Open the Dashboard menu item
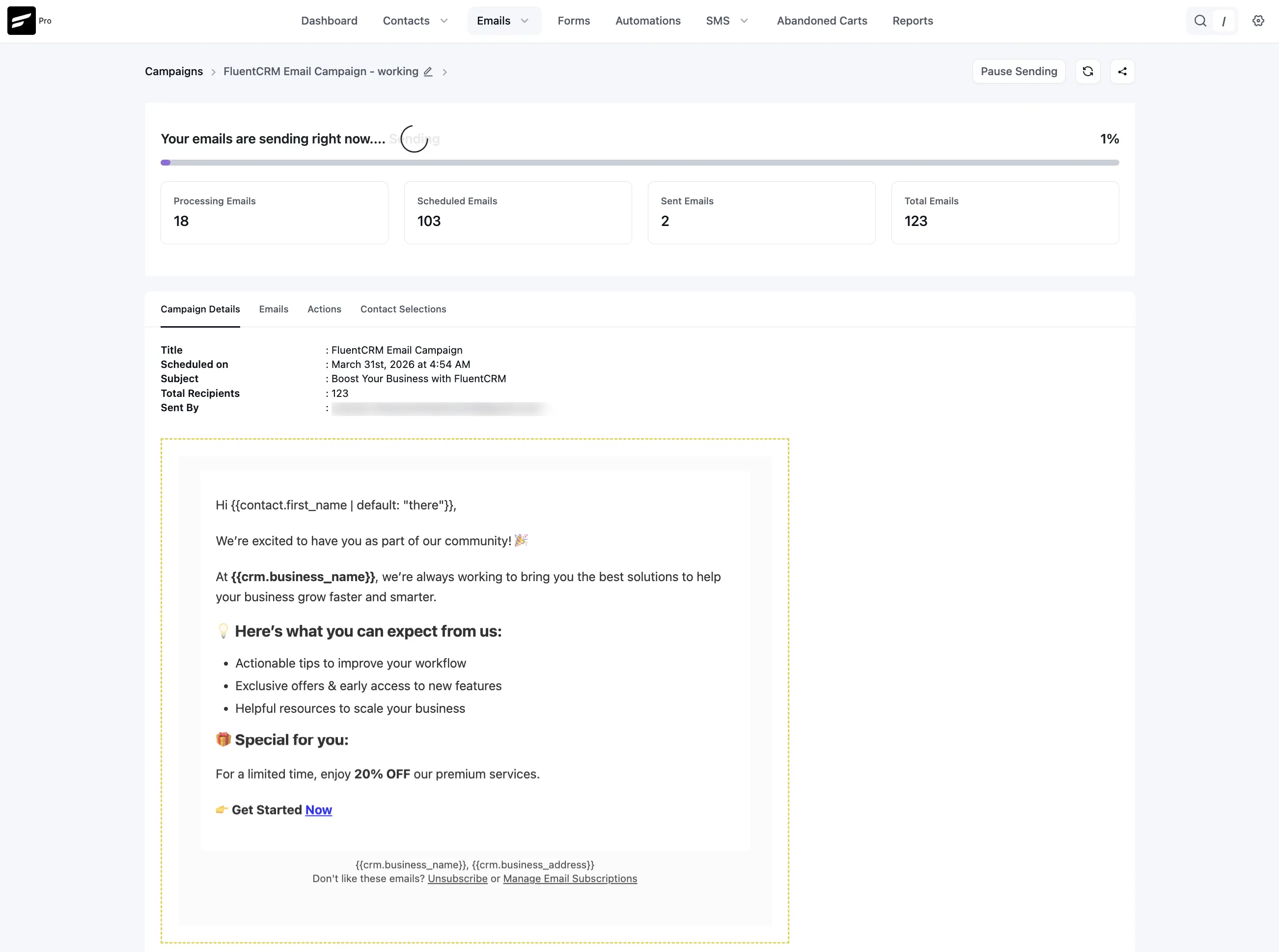Viewport: 1279px width, 952px height. pyautogui.click(x=330, y=21)
